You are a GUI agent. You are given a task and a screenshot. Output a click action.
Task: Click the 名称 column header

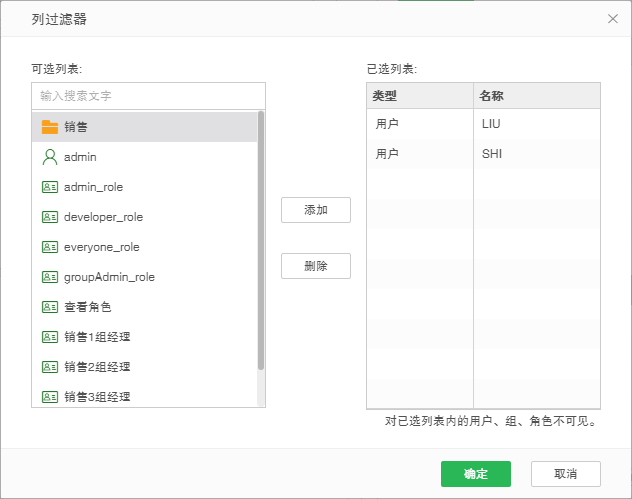click(x=537, y=96)
